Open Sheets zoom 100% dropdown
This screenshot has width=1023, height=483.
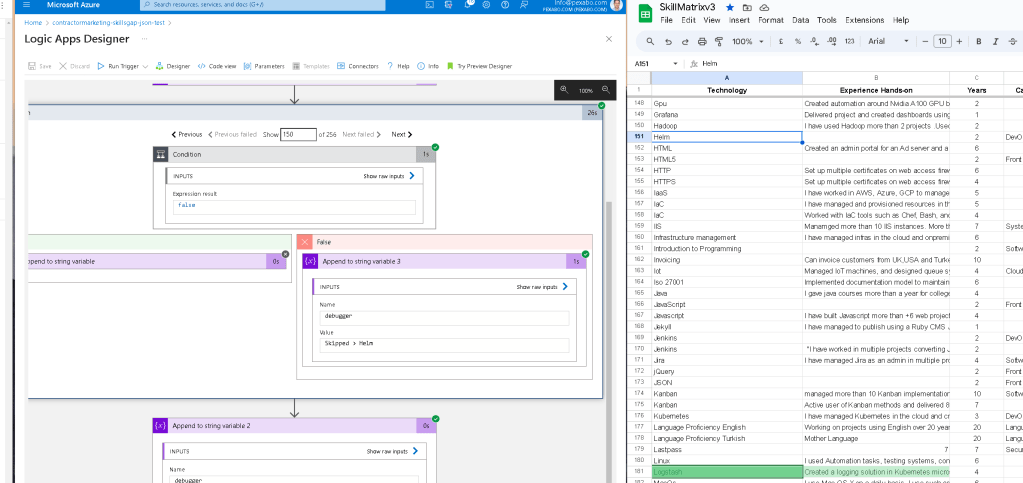click(747, 41)
